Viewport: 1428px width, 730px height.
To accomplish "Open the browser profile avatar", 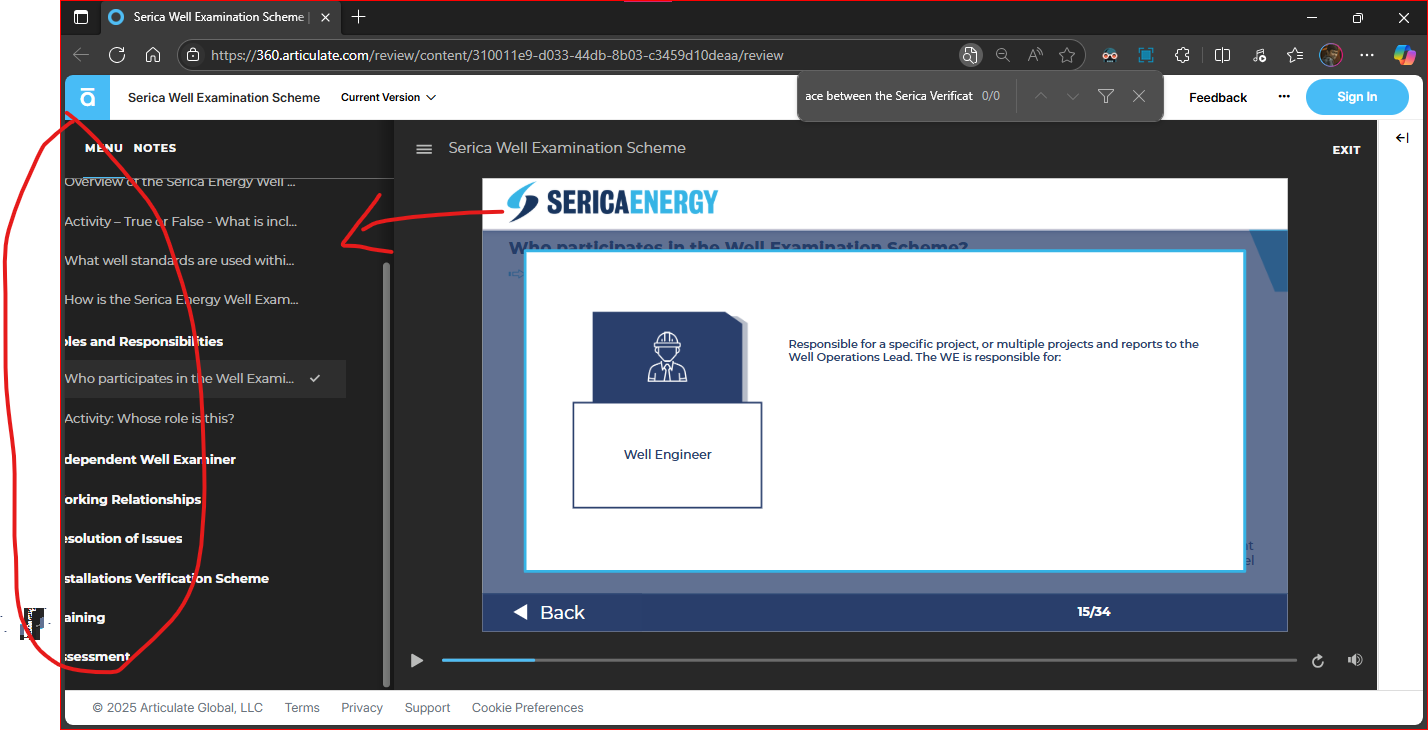I will [x=1331, y=55].
